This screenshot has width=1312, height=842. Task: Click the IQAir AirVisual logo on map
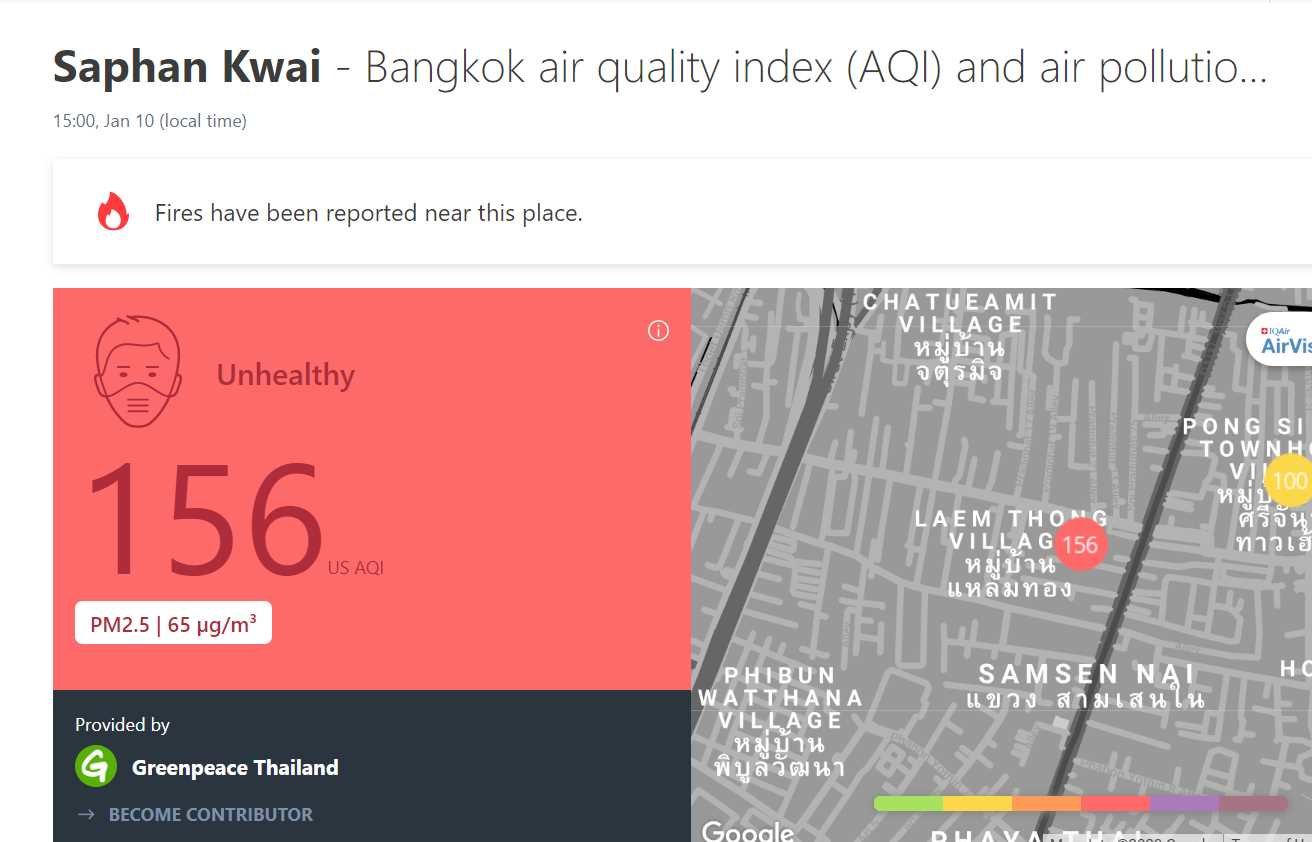click(1283, 341)
